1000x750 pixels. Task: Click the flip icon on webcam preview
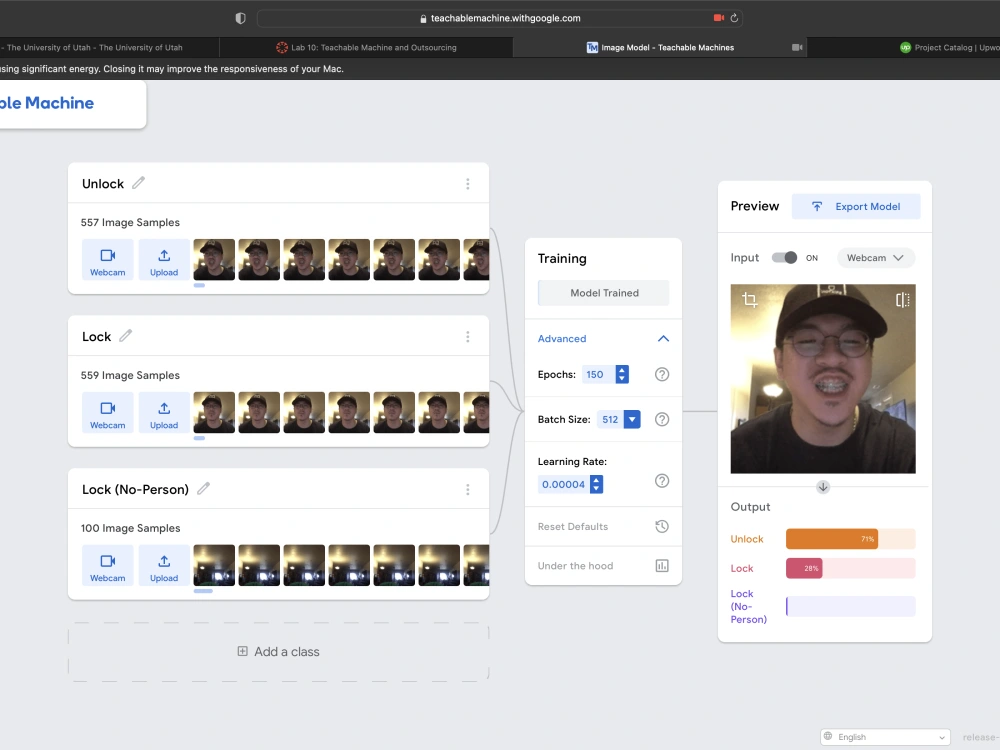tap(902, 300)
